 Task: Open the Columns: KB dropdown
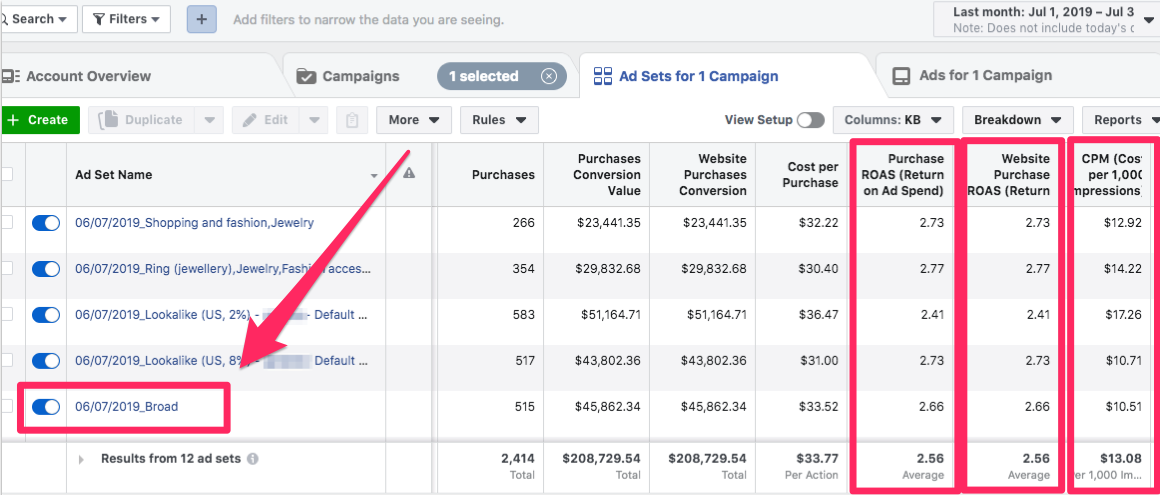(x=892, y=120)
